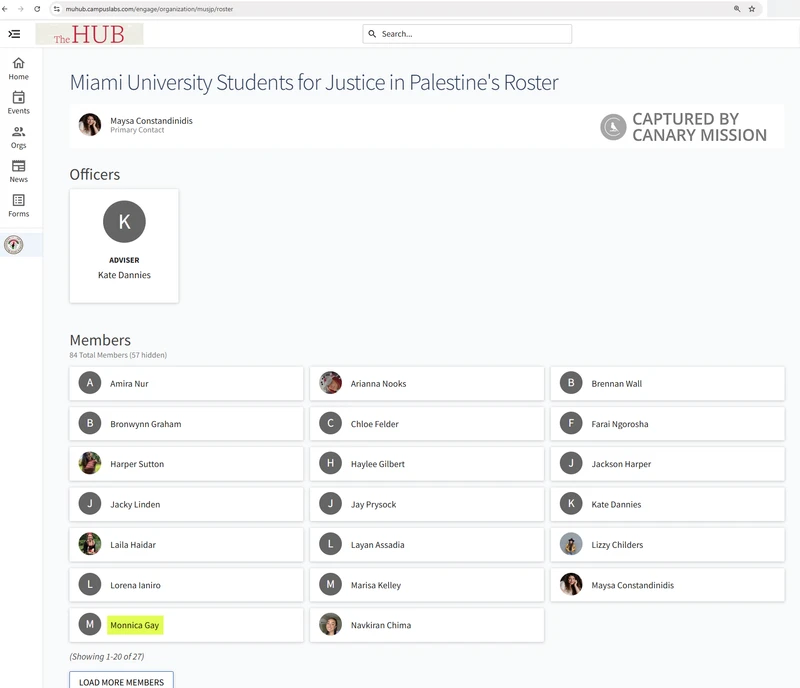Viewport: 800px width, 688px height.
Task: Click the '(Showing 1-20 of 27)' text
Action: tap(107, 656)
